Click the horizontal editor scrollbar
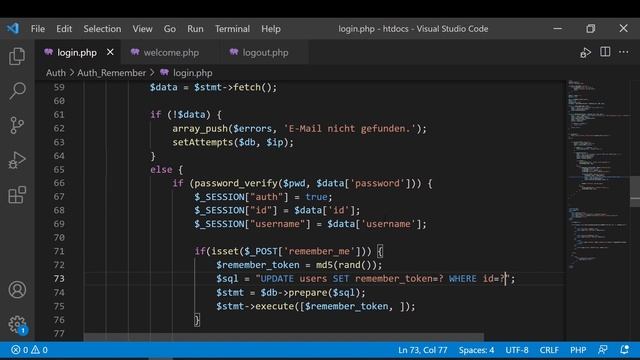 point(284,337)
